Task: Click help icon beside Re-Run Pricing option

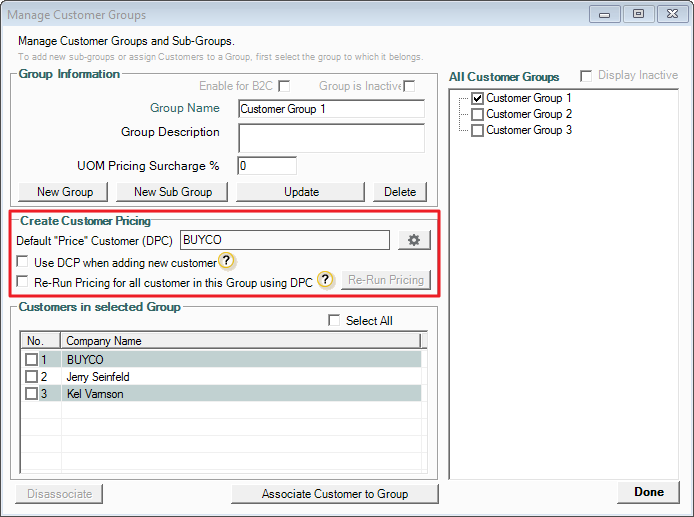Action: [325, 281]
